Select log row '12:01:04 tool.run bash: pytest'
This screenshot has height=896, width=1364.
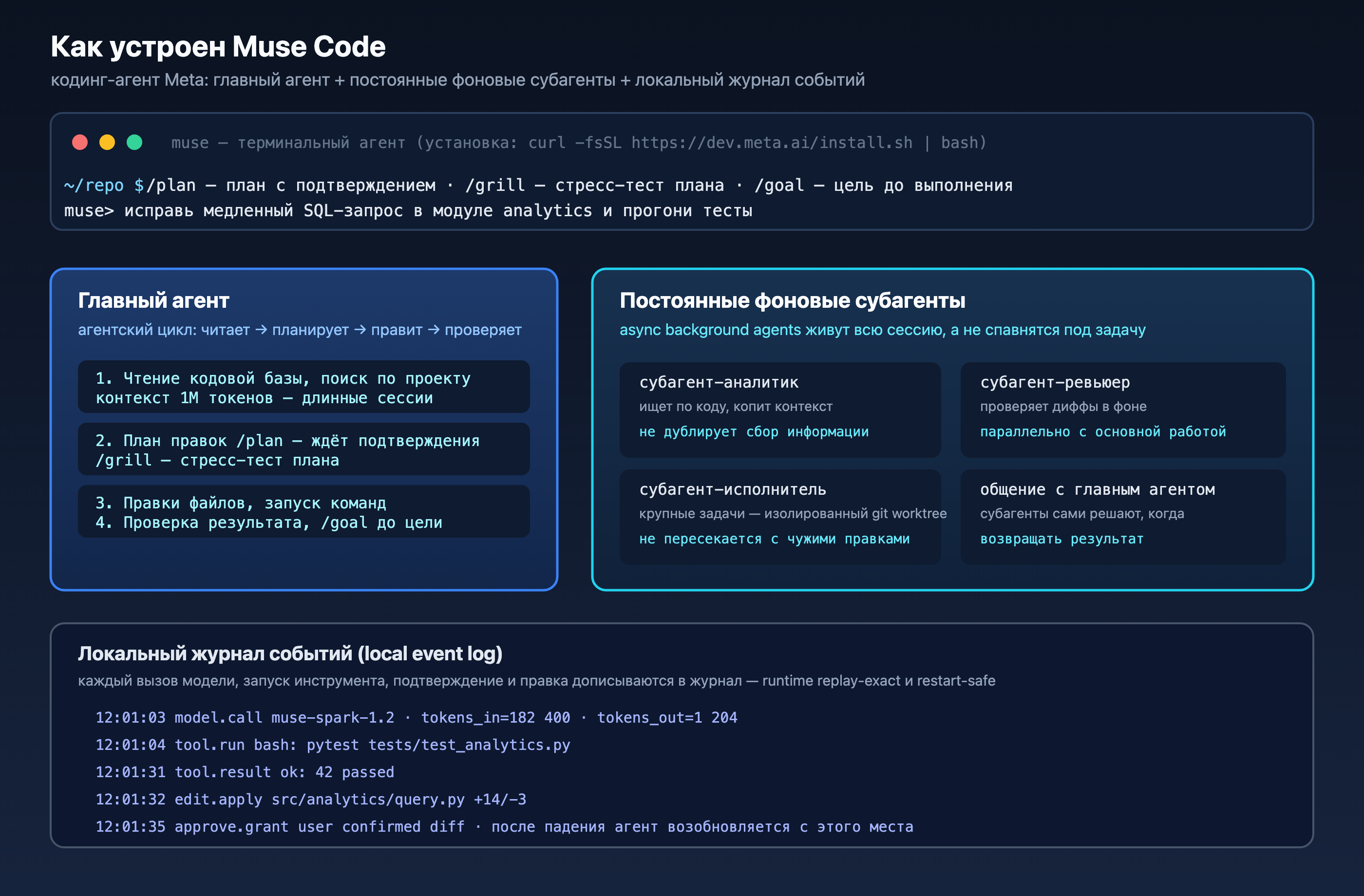(332, 745)
